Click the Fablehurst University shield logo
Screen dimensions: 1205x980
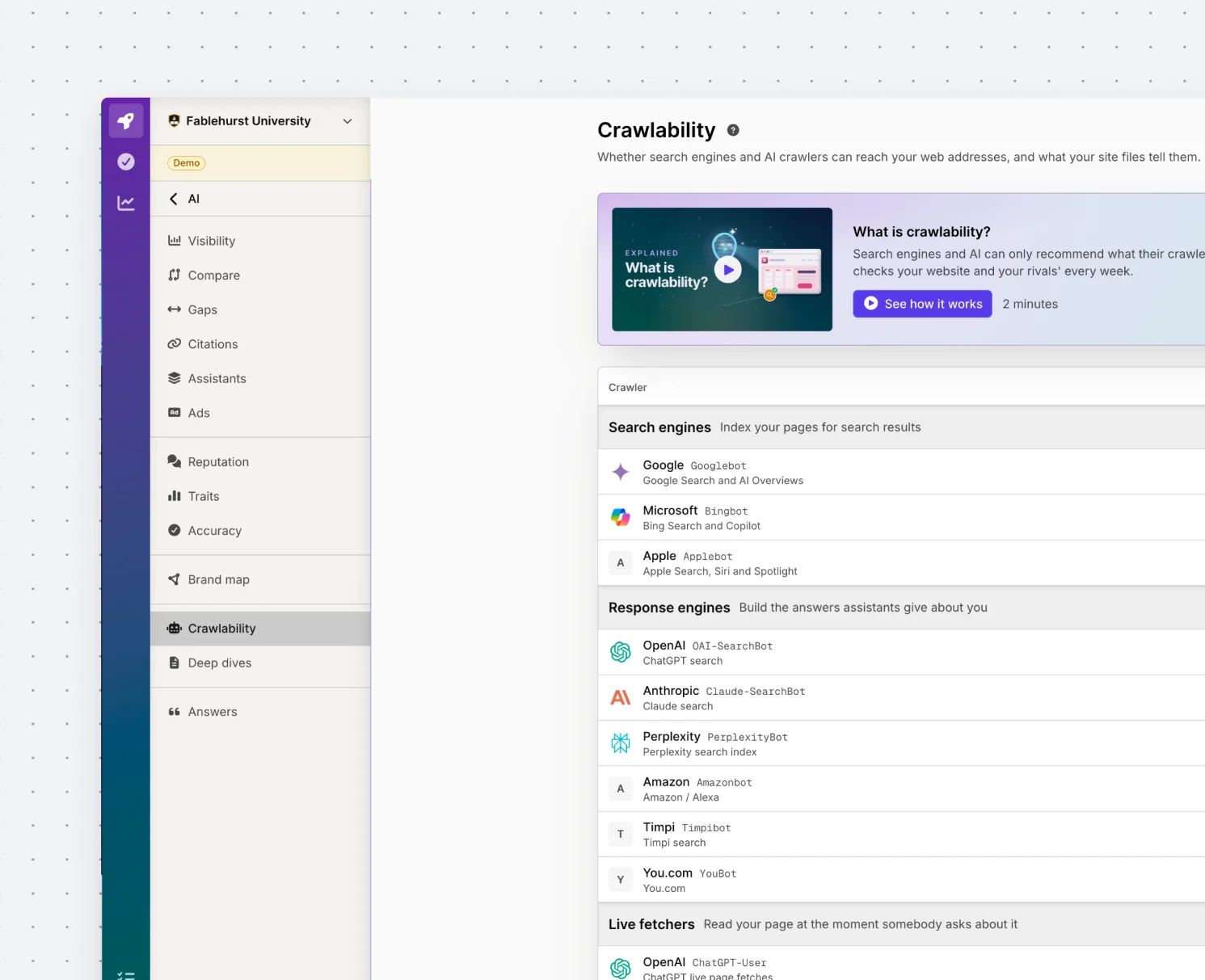point(174,121)
